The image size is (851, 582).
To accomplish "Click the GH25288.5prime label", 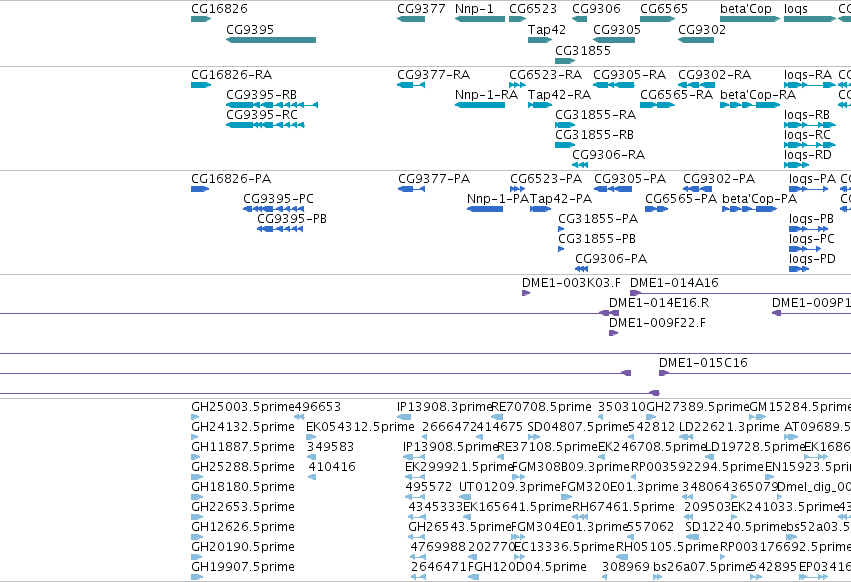I will [x=243, y=467].
